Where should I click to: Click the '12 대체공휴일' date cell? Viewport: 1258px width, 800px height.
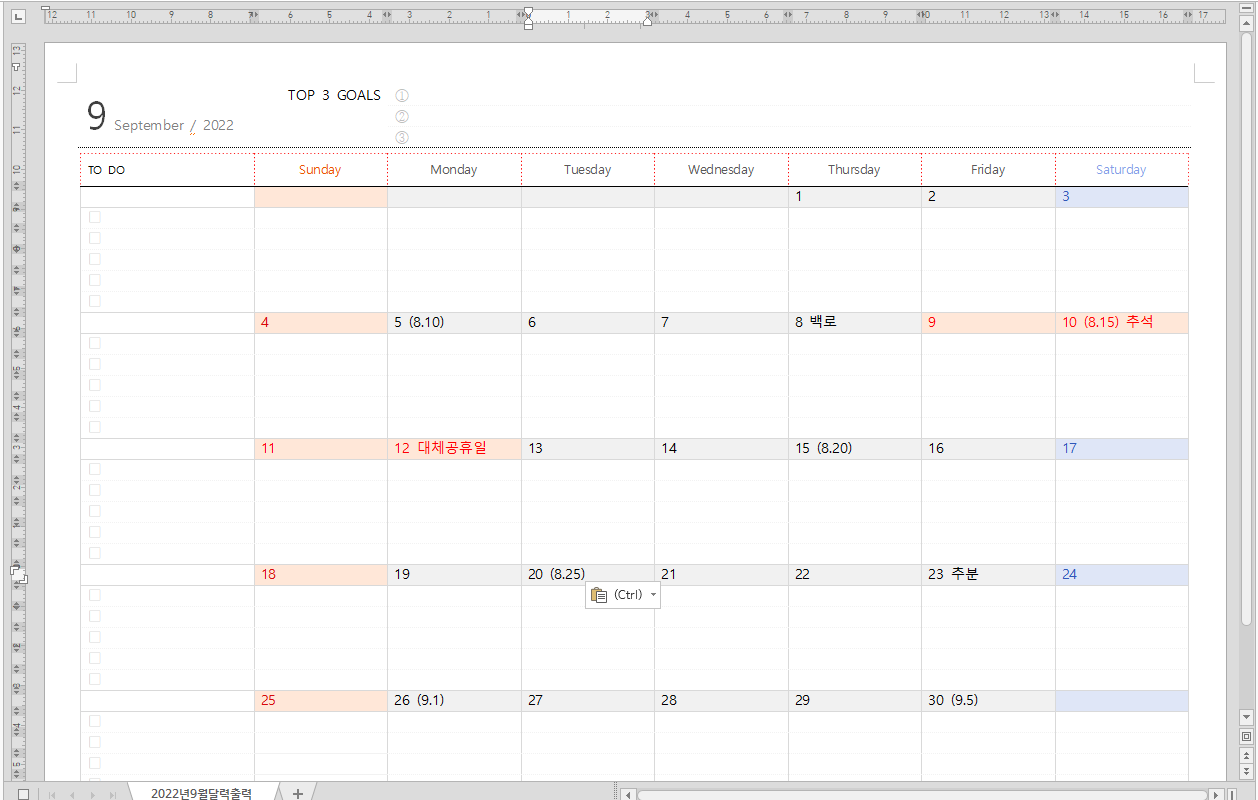(x=454, y=449)
